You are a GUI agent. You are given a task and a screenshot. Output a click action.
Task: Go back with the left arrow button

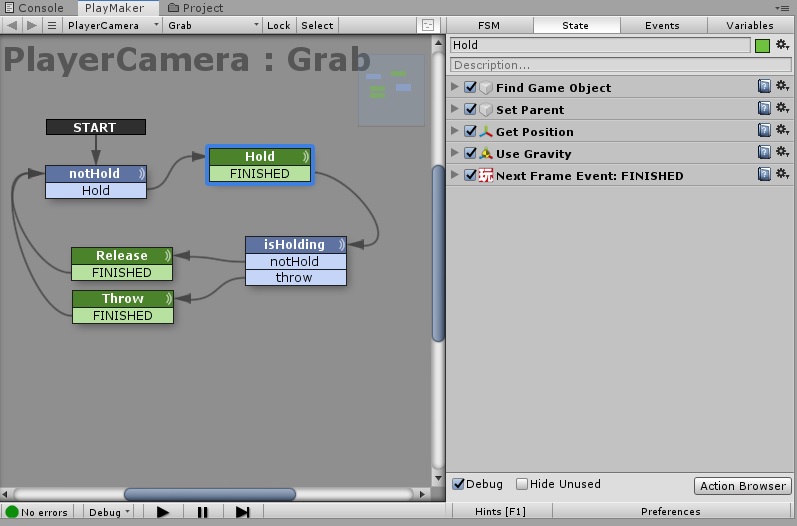coord(12,25)
